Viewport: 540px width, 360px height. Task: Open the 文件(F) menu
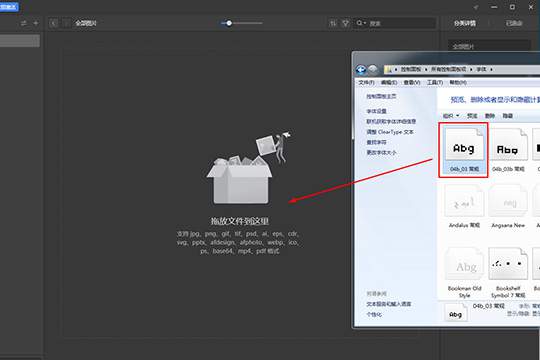tap(366, 83)
